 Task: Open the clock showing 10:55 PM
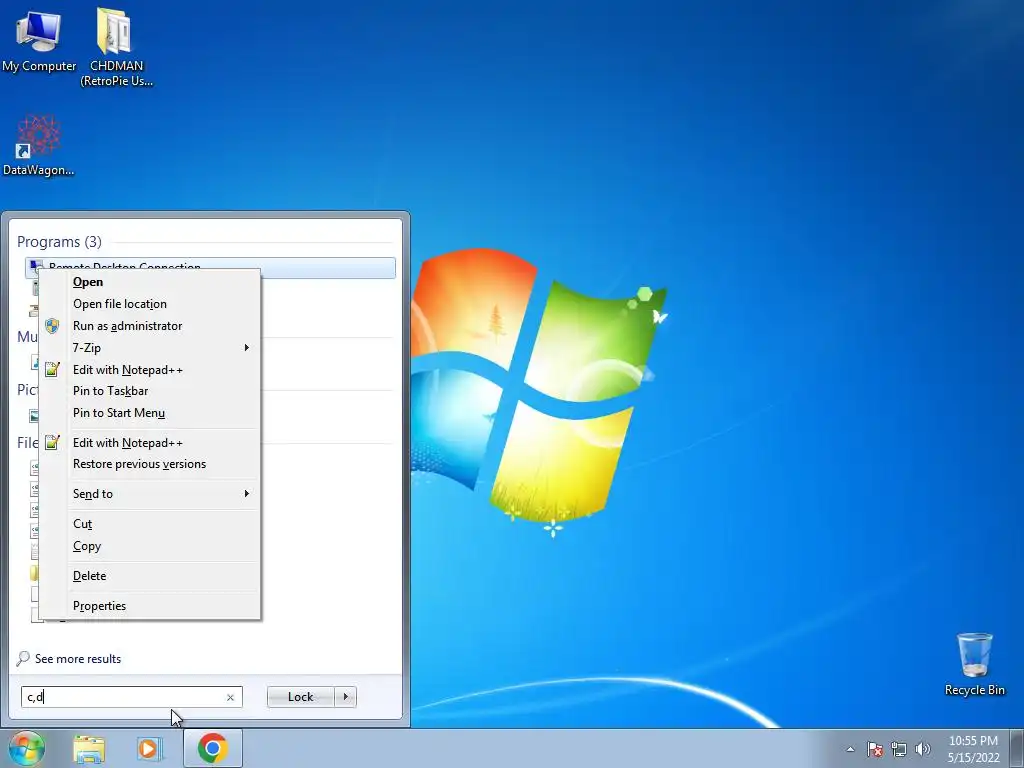tap(973, 749)
